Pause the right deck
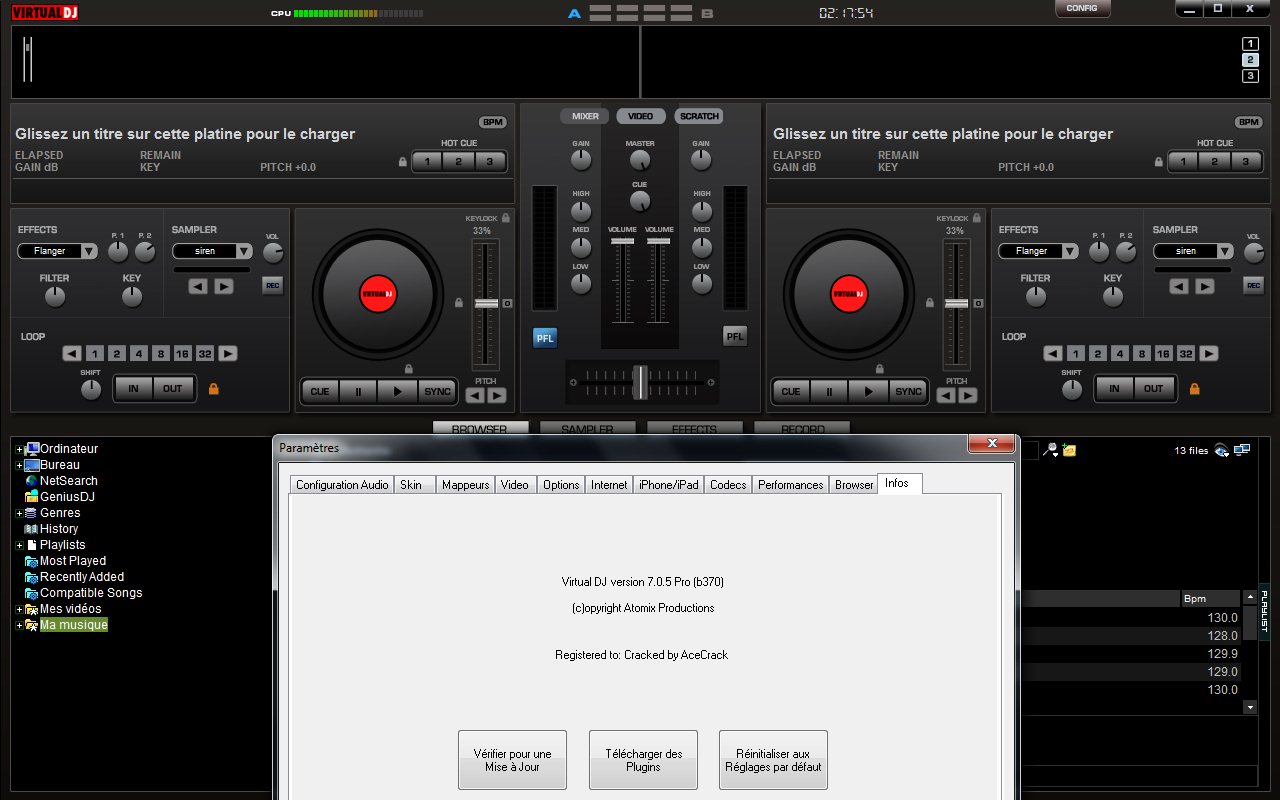This screenshot has height=800, width=1280. [x=829, y=391]
